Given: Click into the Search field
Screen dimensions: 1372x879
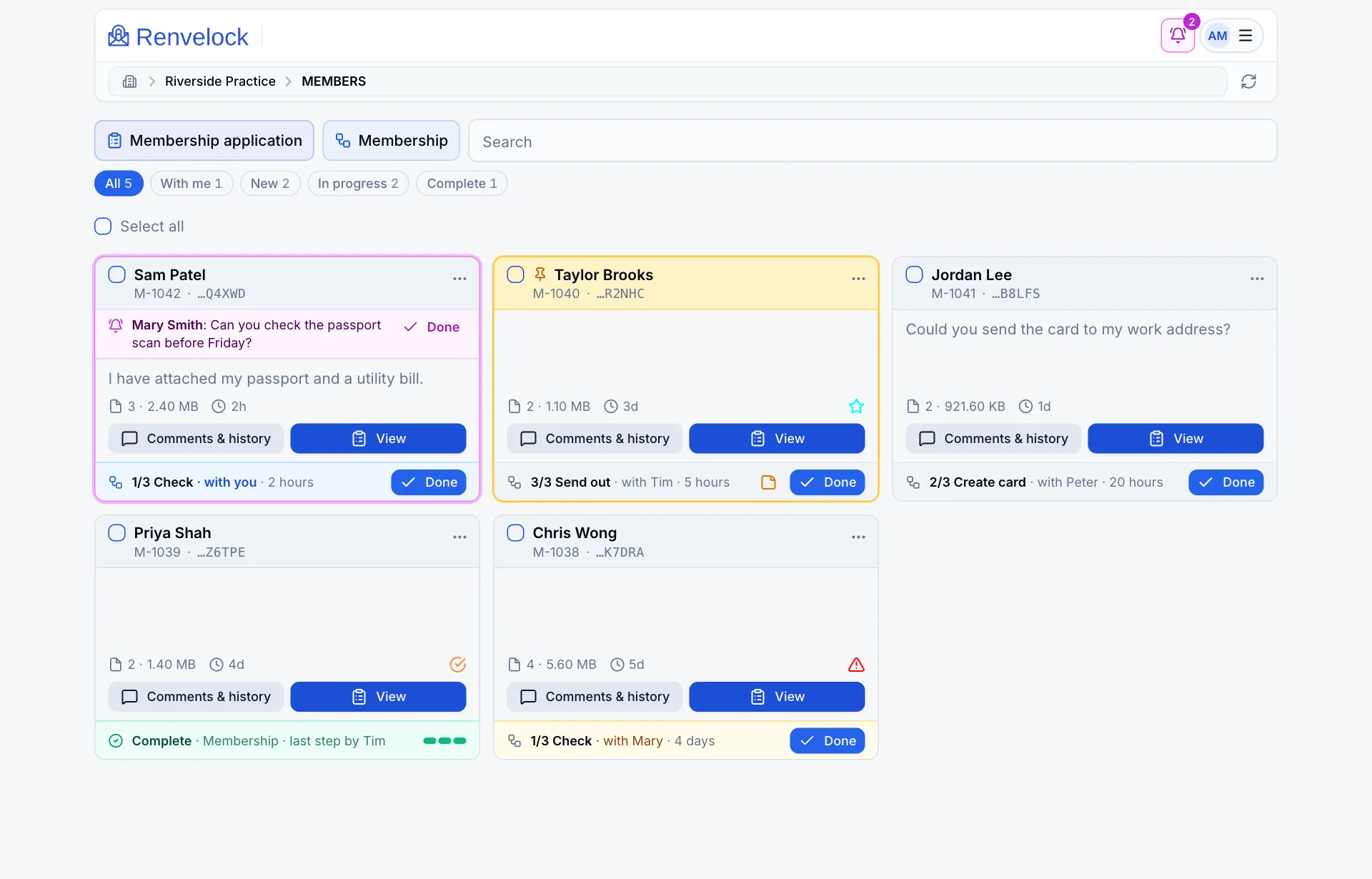Looking at the screenshot, I should (873, 141).
